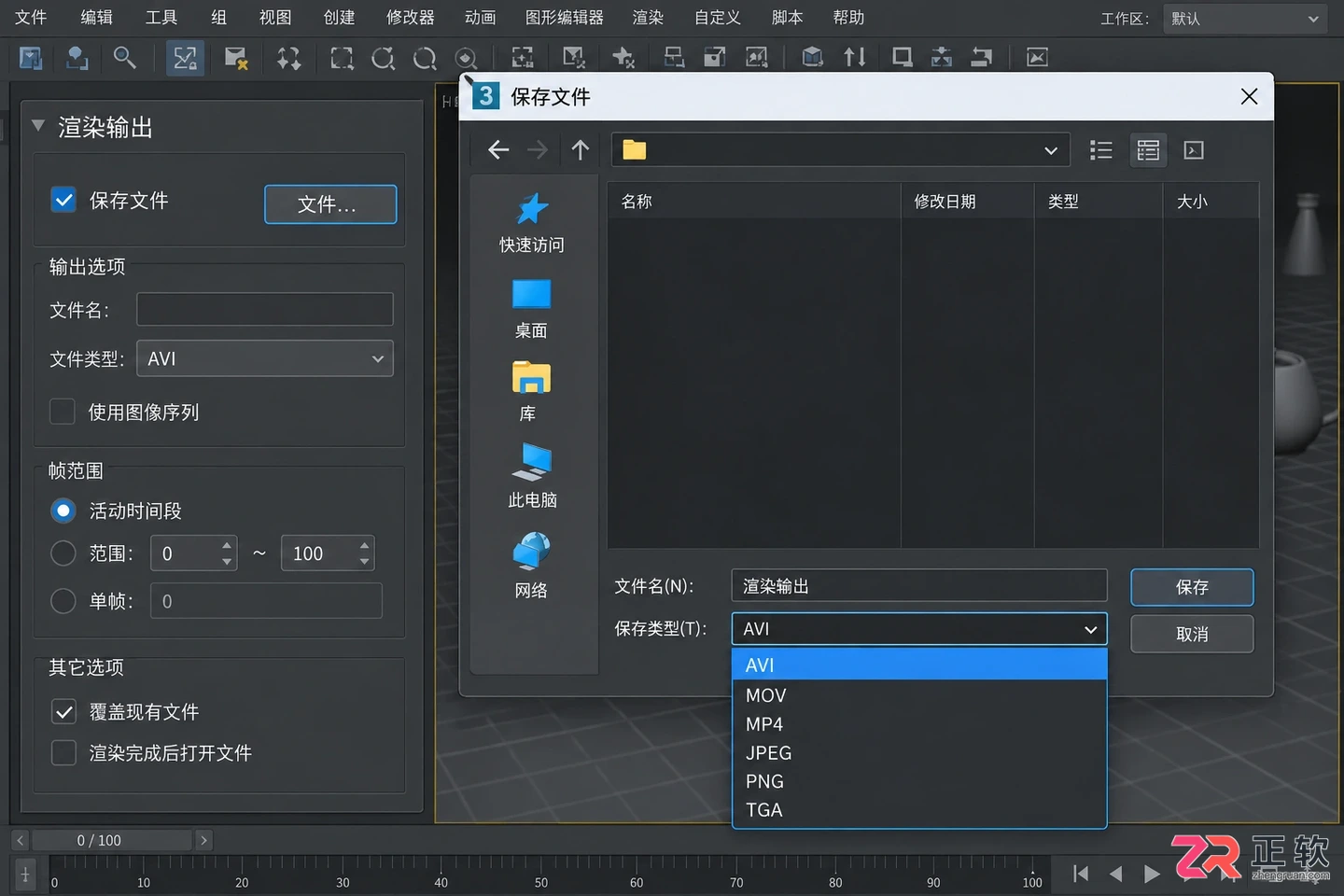Click the four-arrows move icon in the toolbar
1344x896 pixels.
(288, 58)
